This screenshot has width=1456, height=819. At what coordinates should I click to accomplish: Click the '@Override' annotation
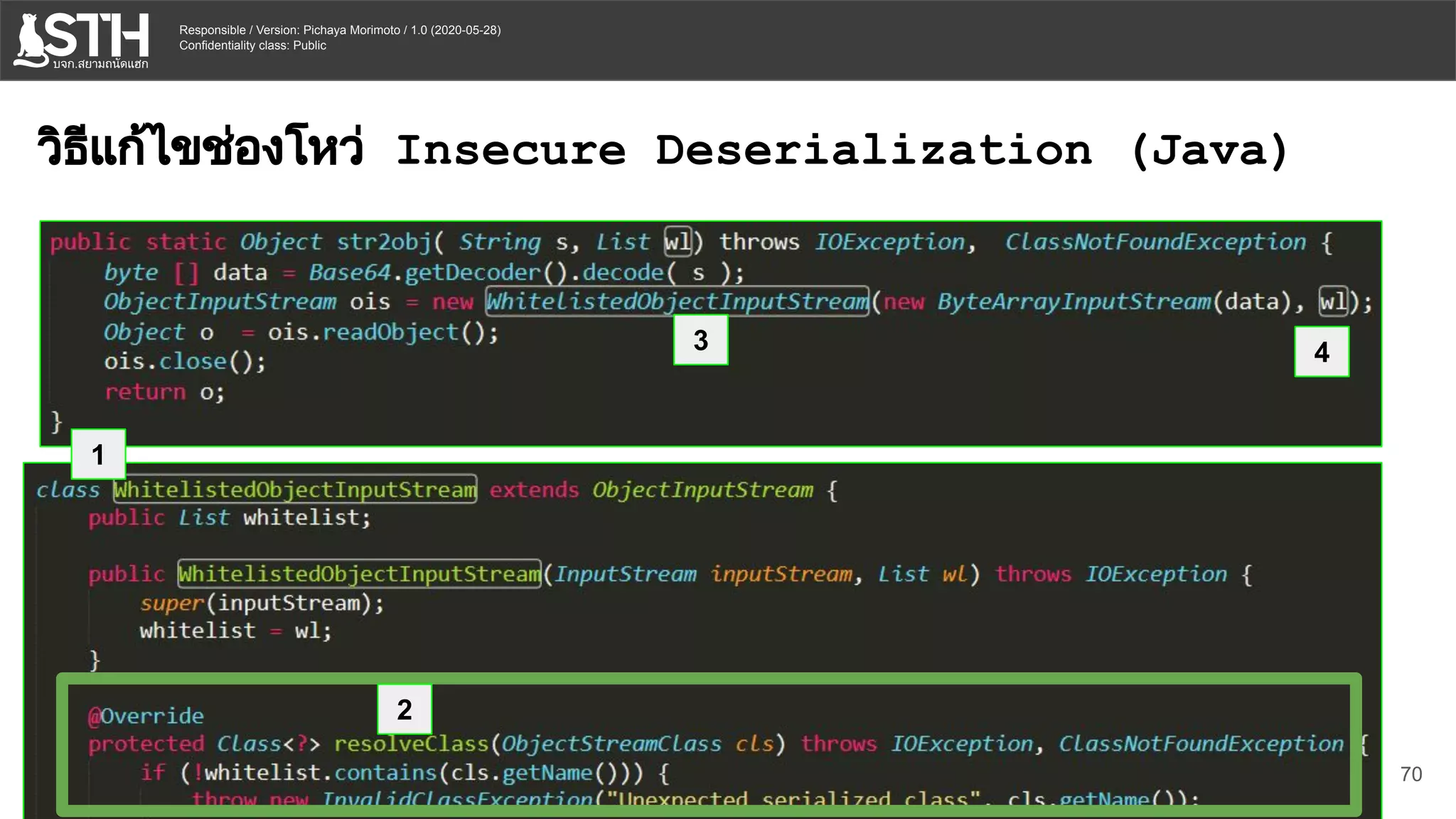click(x=146, y=716)
